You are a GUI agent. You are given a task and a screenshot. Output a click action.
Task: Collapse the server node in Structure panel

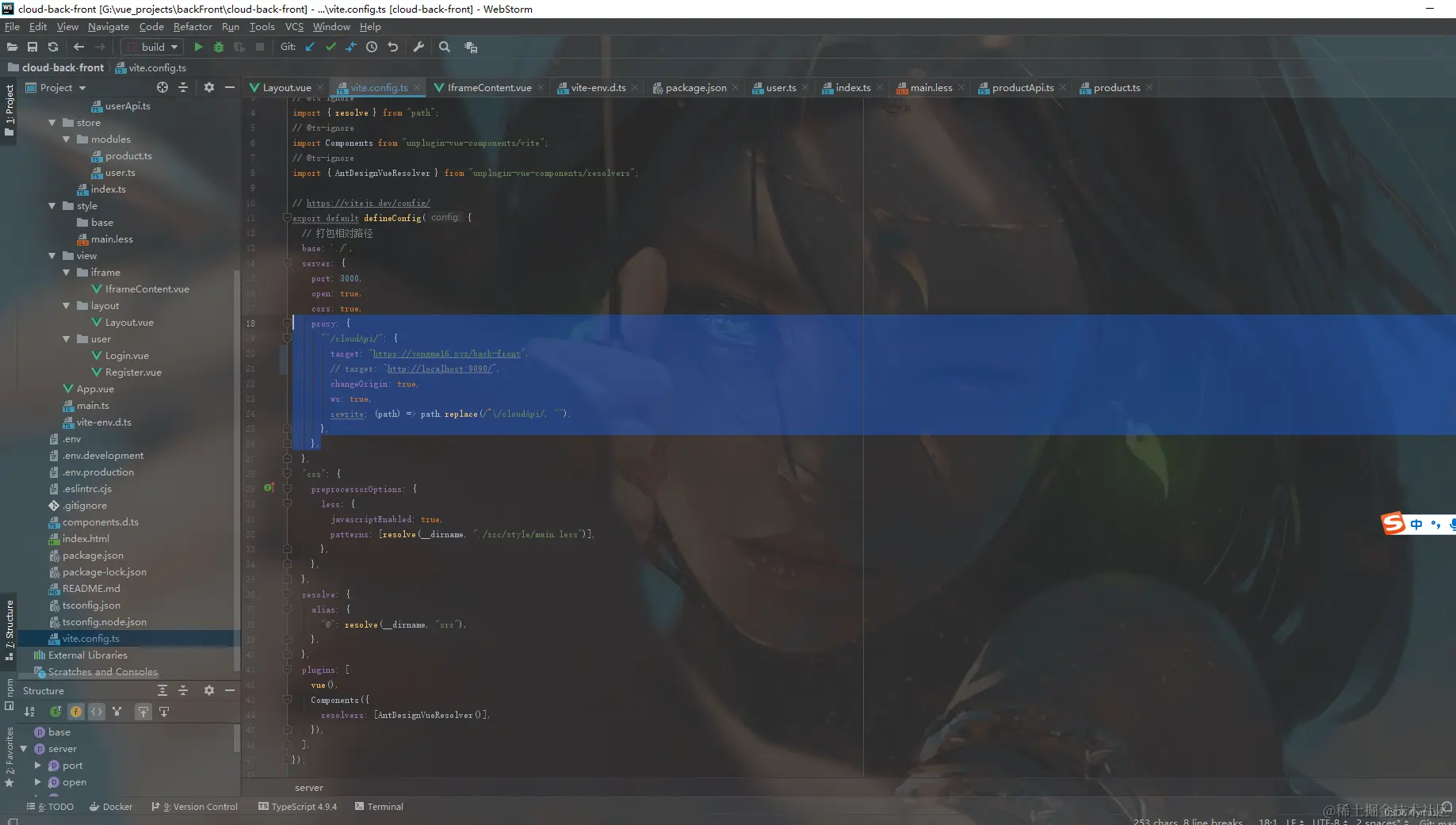click(x=22, y=748)
